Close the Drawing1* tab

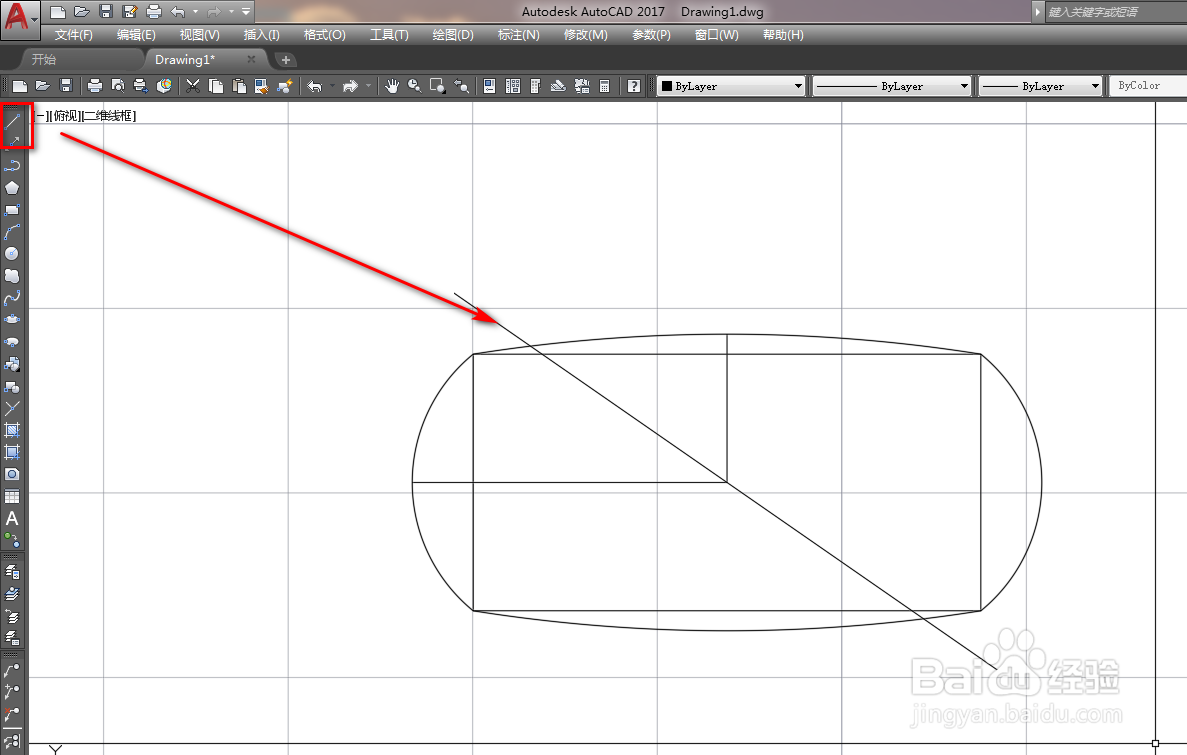(251, 59)
